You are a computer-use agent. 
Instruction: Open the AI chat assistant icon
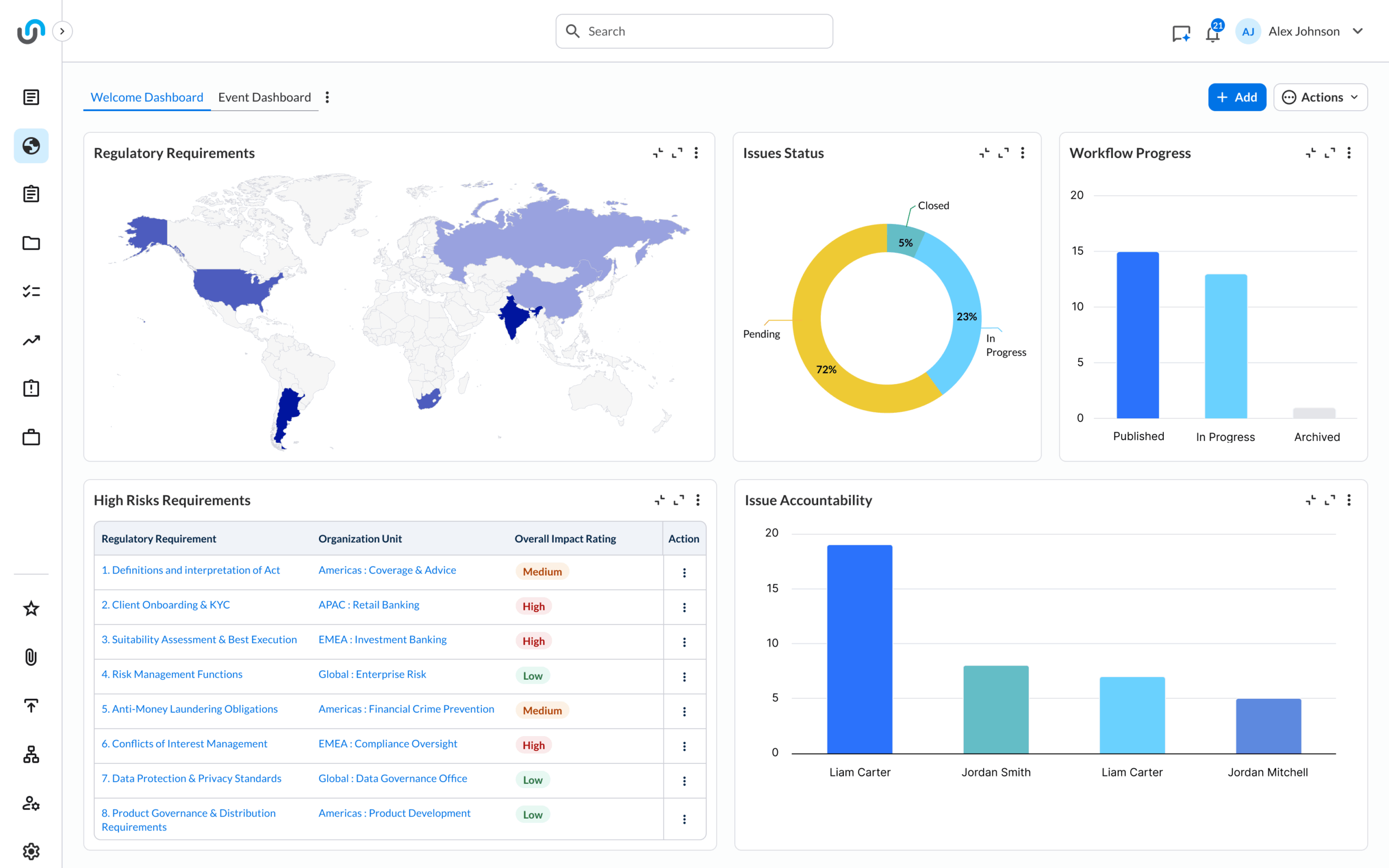[x=1181, y=33]
